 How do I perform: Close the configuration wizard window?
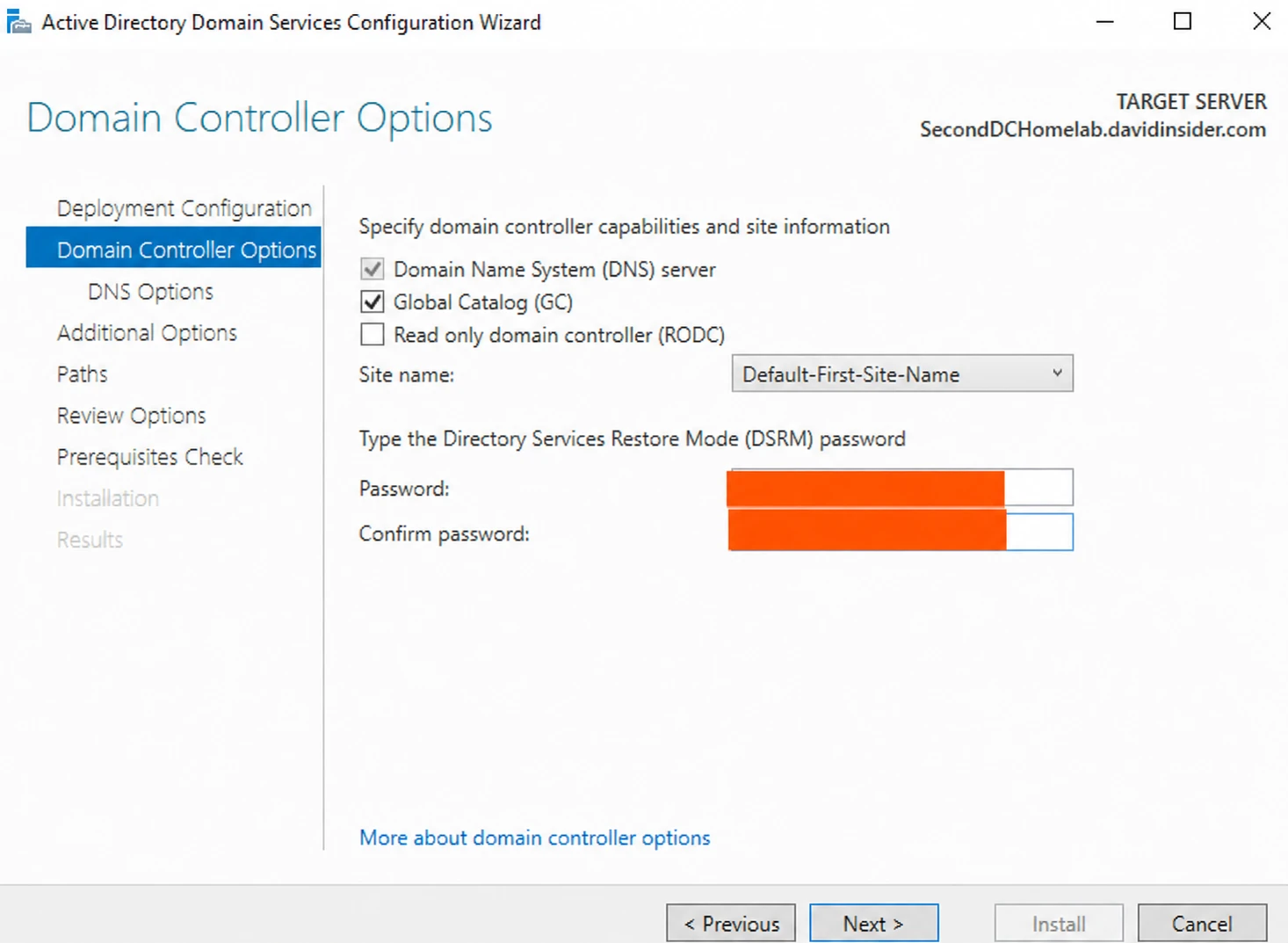(1262, 22)
